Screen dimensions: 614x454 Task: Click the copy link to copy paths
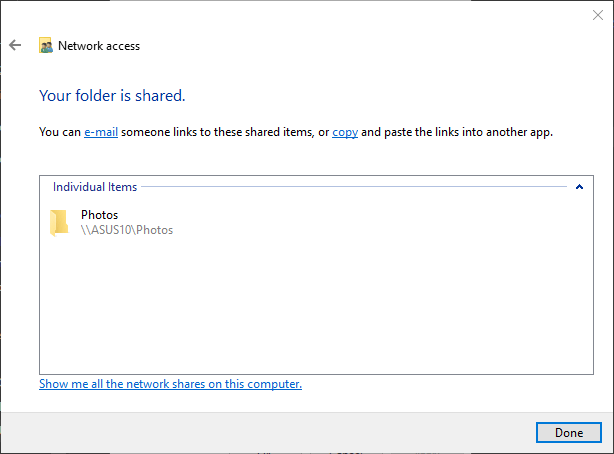click(345, 132)
